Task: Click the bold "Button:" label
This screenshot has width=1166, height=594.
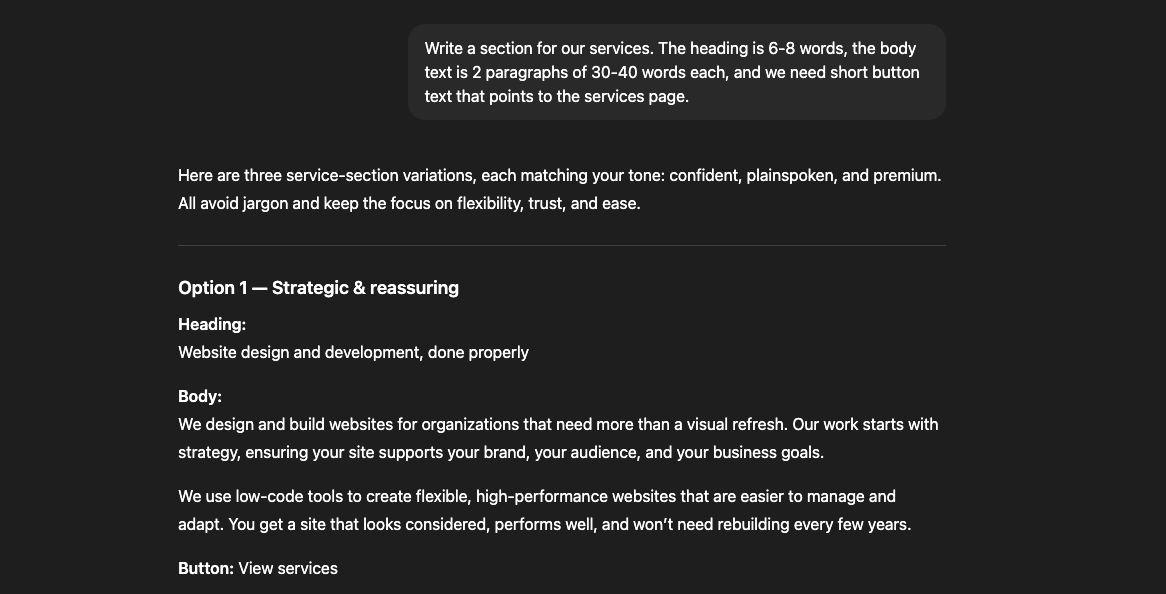Action: click(206, 568)
